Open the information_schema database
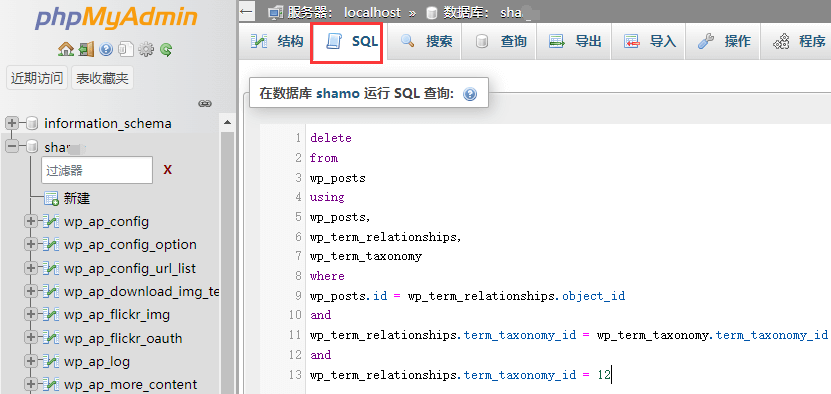The image size is (831, 394). 108,124
